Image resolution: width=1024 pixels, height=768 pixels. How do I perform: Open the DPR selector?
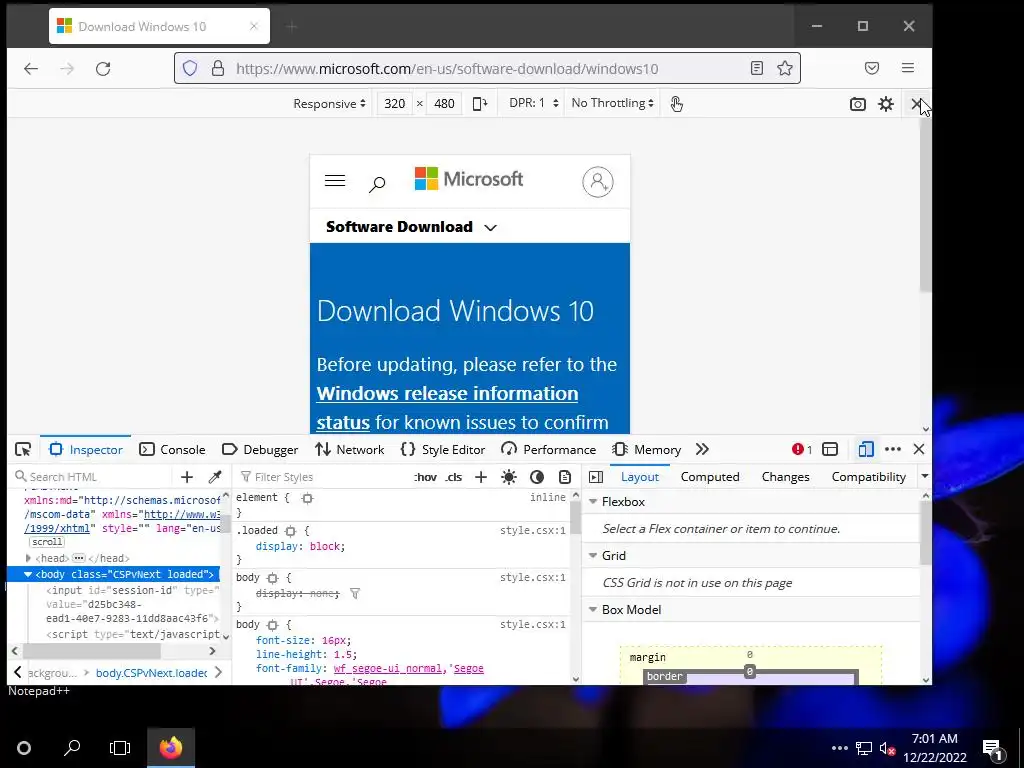534,103
